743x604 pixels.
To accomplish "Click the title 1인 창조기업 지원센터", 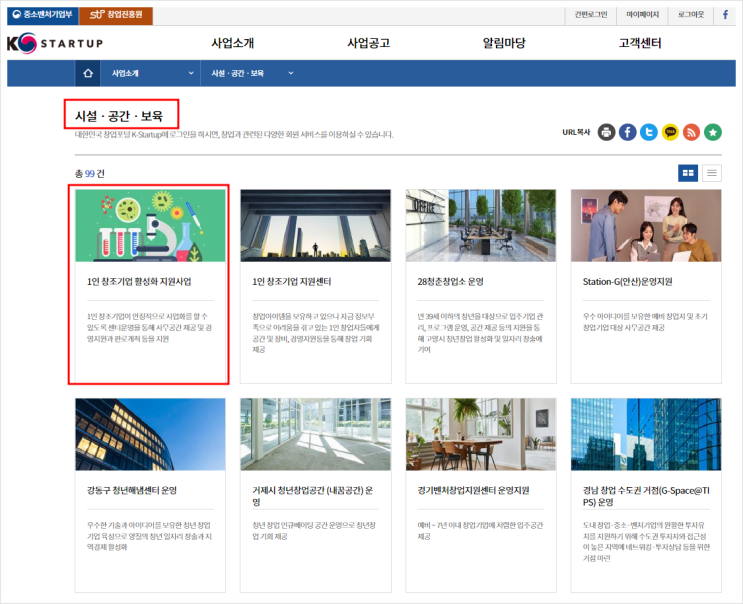I will [x=292, y=282].
